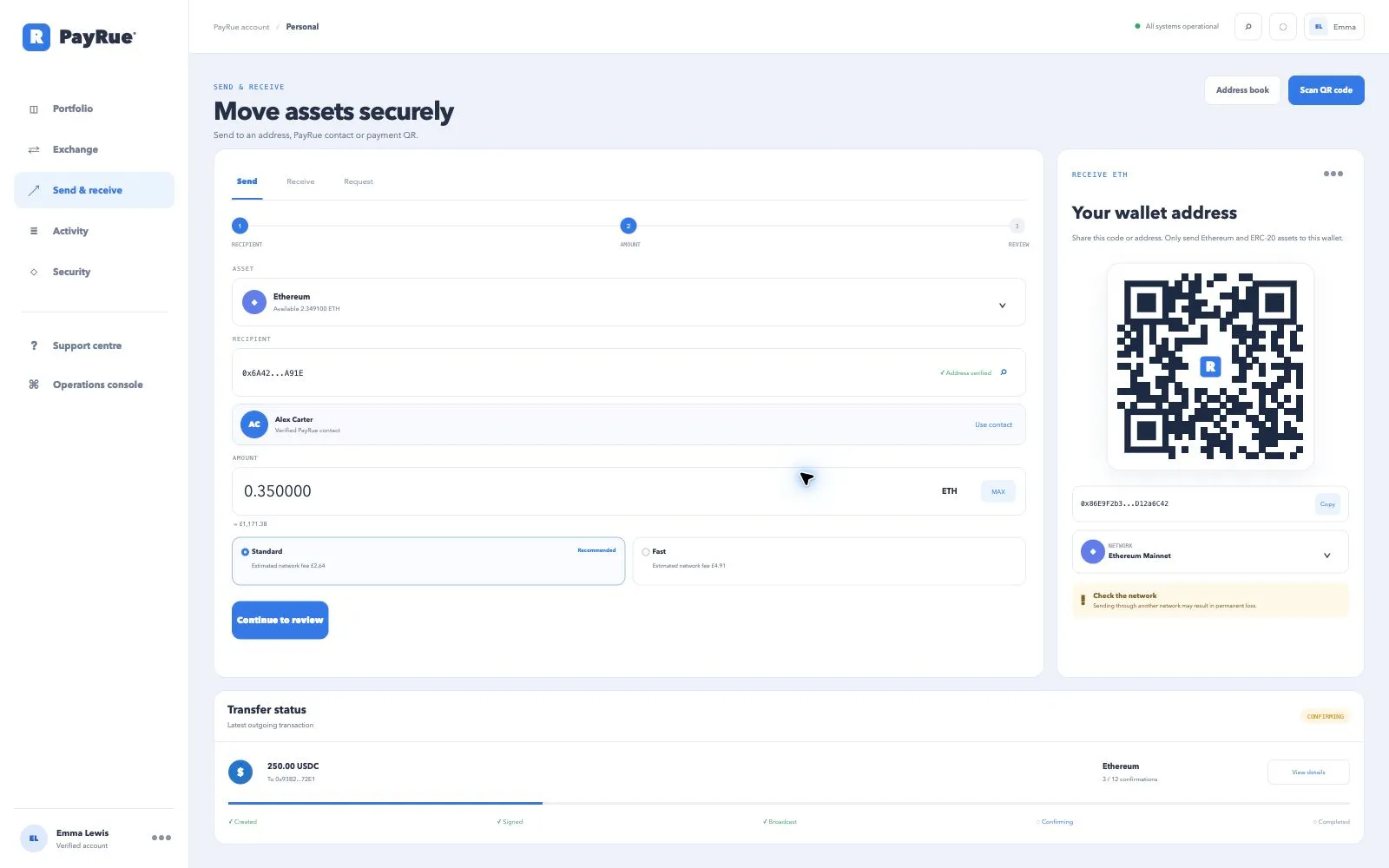The height and width of the screenshot is (868, 1389).
Task: Click the 250.00 USDC transaction
Action: (x=293, y=766)
